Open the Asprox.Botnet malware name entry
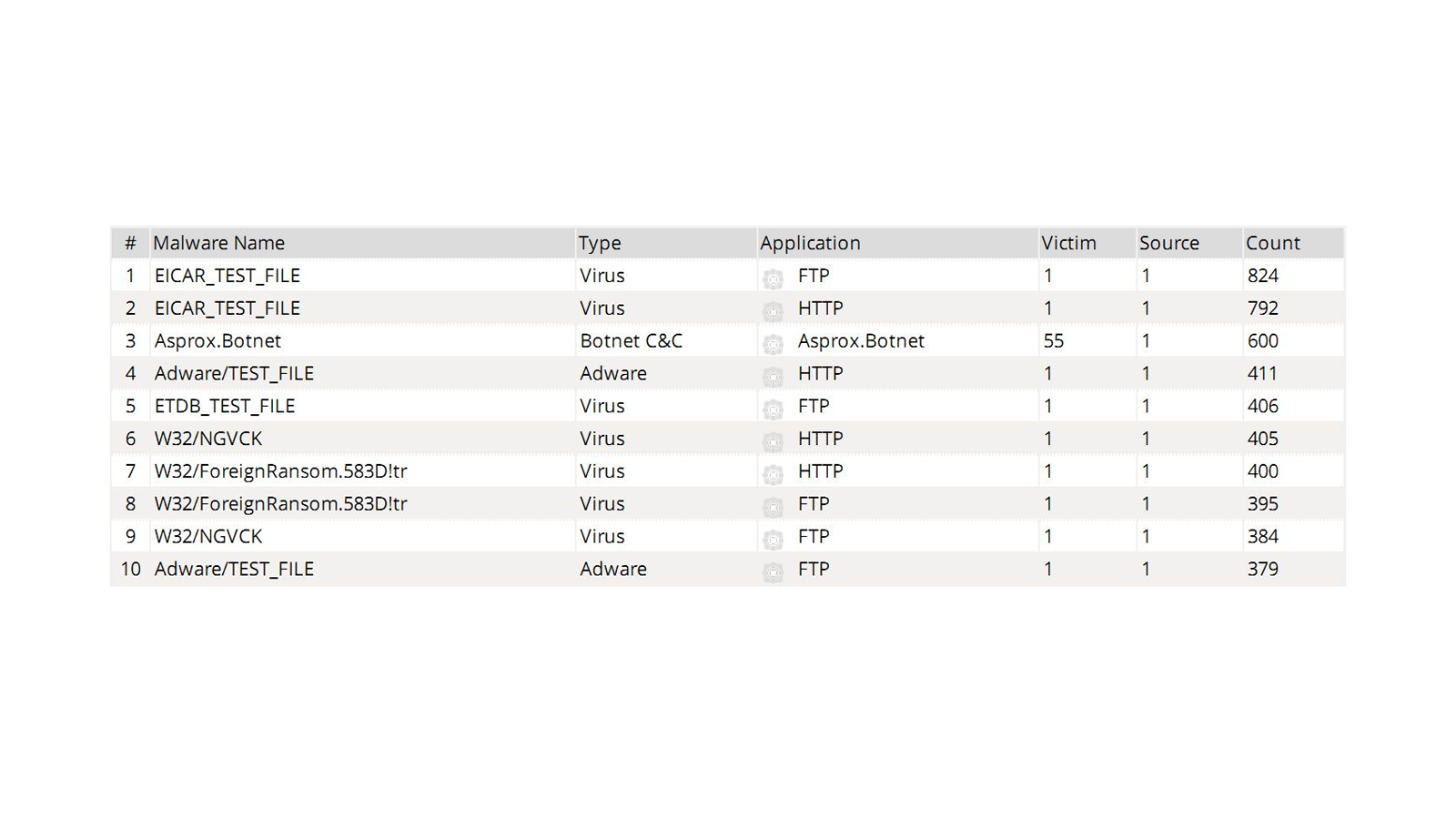The image size is (1456, 819). 217,340
